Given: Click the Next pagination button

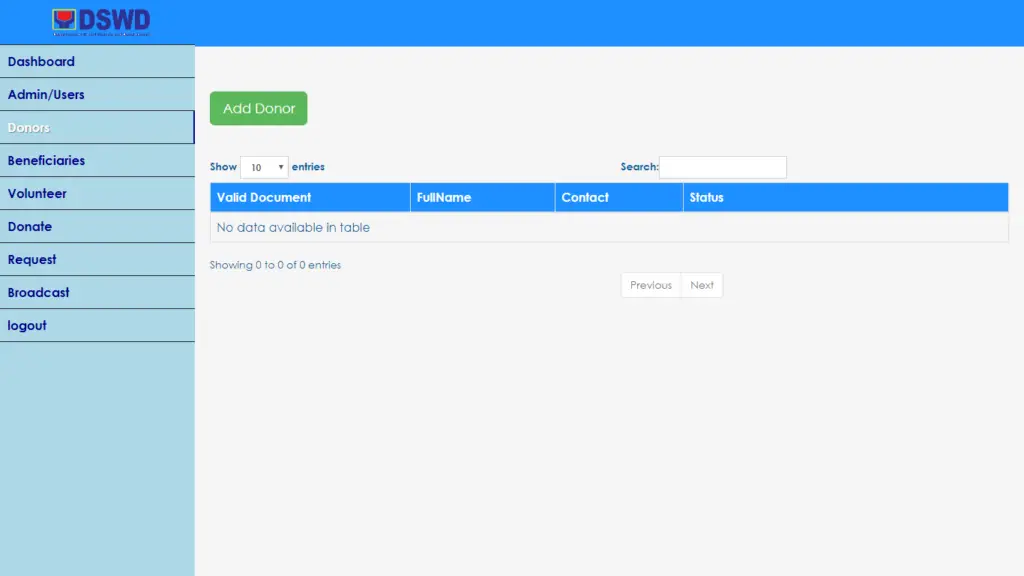Looking at the screenshot, I should (x=702, y=285).
